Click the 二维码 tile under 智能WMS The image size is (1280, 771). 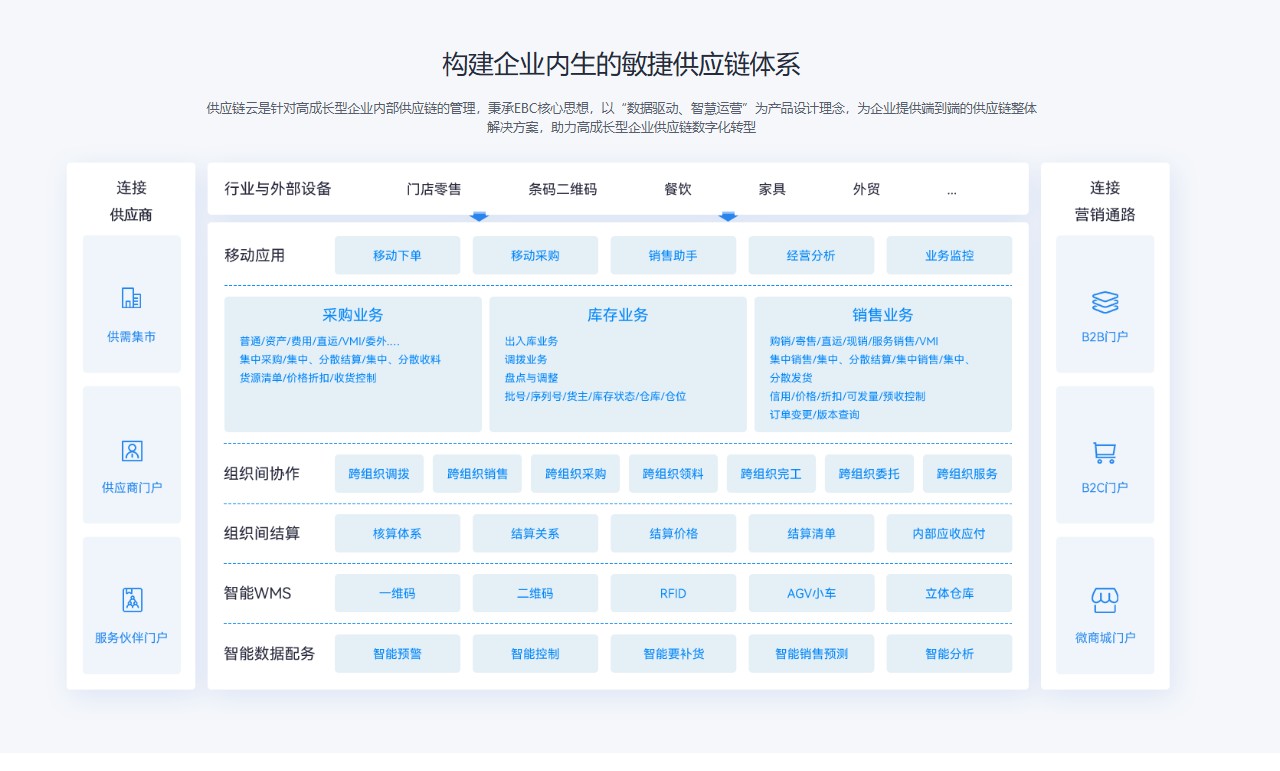tap(535, 593)
